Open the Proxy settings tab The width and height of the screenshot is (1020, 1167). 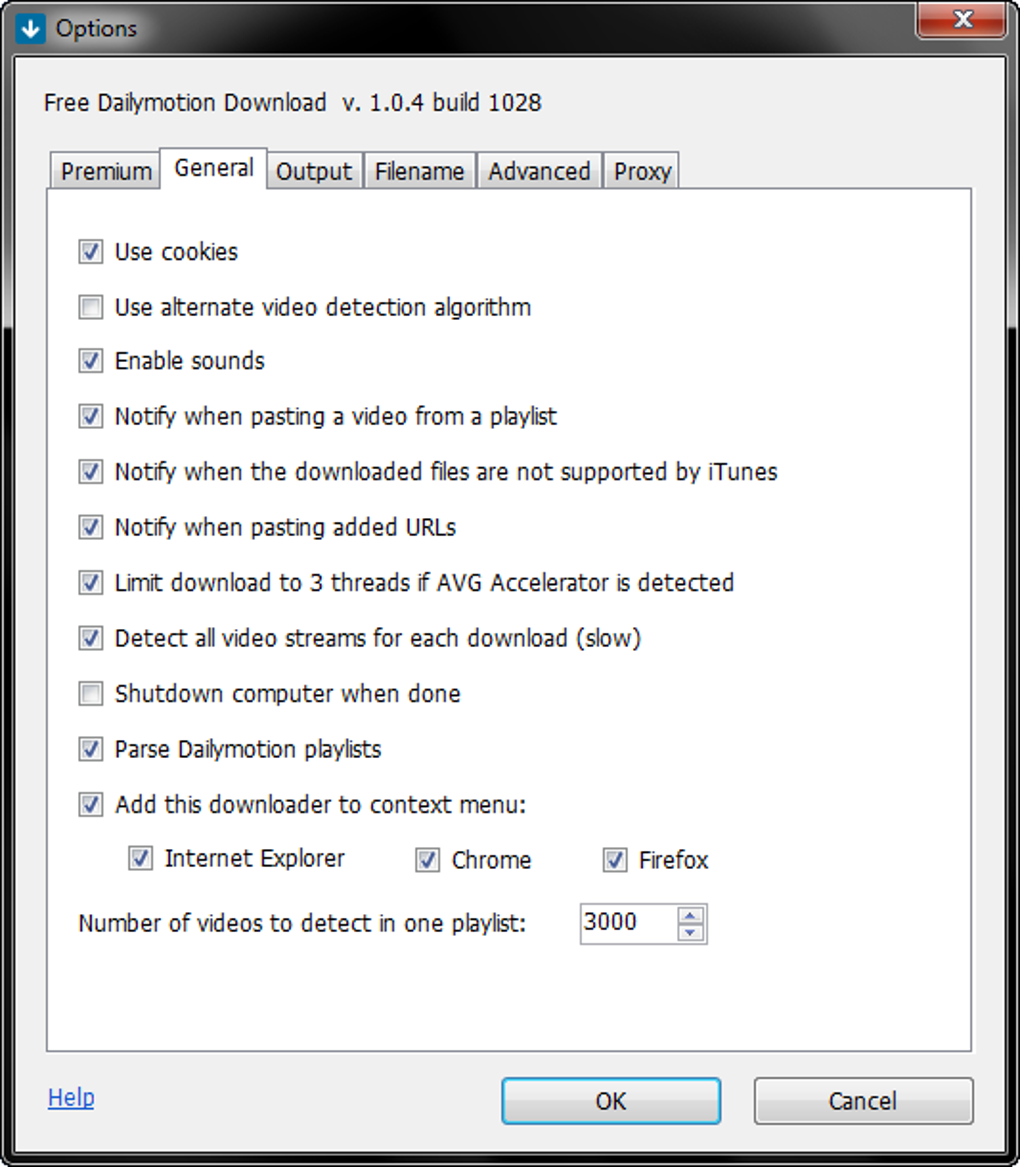(x=642, y=171)
